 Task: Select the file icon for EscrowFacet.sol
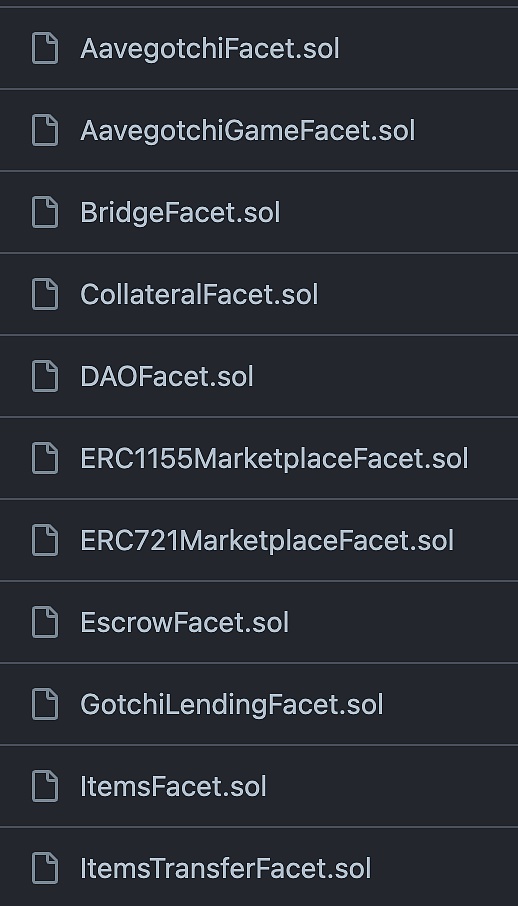(45, 623)
